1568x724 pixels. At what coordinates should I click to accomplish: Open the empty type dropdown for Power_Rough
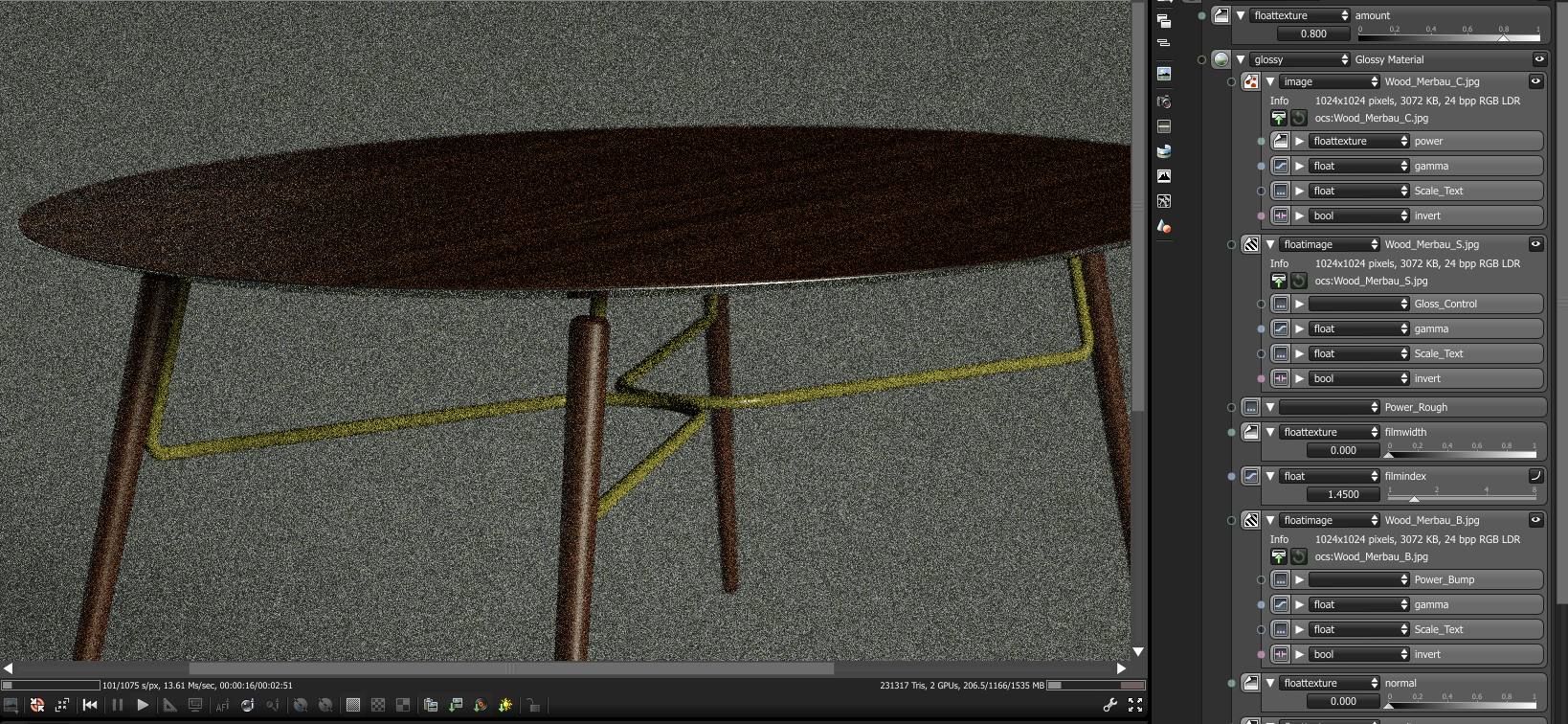tap(1330, 407)
